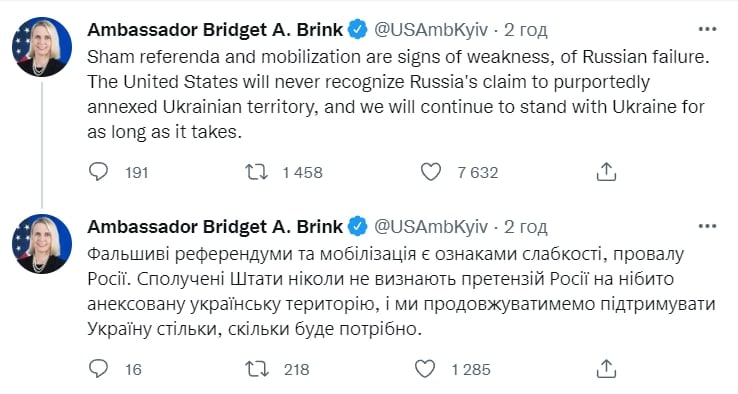Share the English tweet
This screenshot has width=738, height=394.
coord(606,172)
